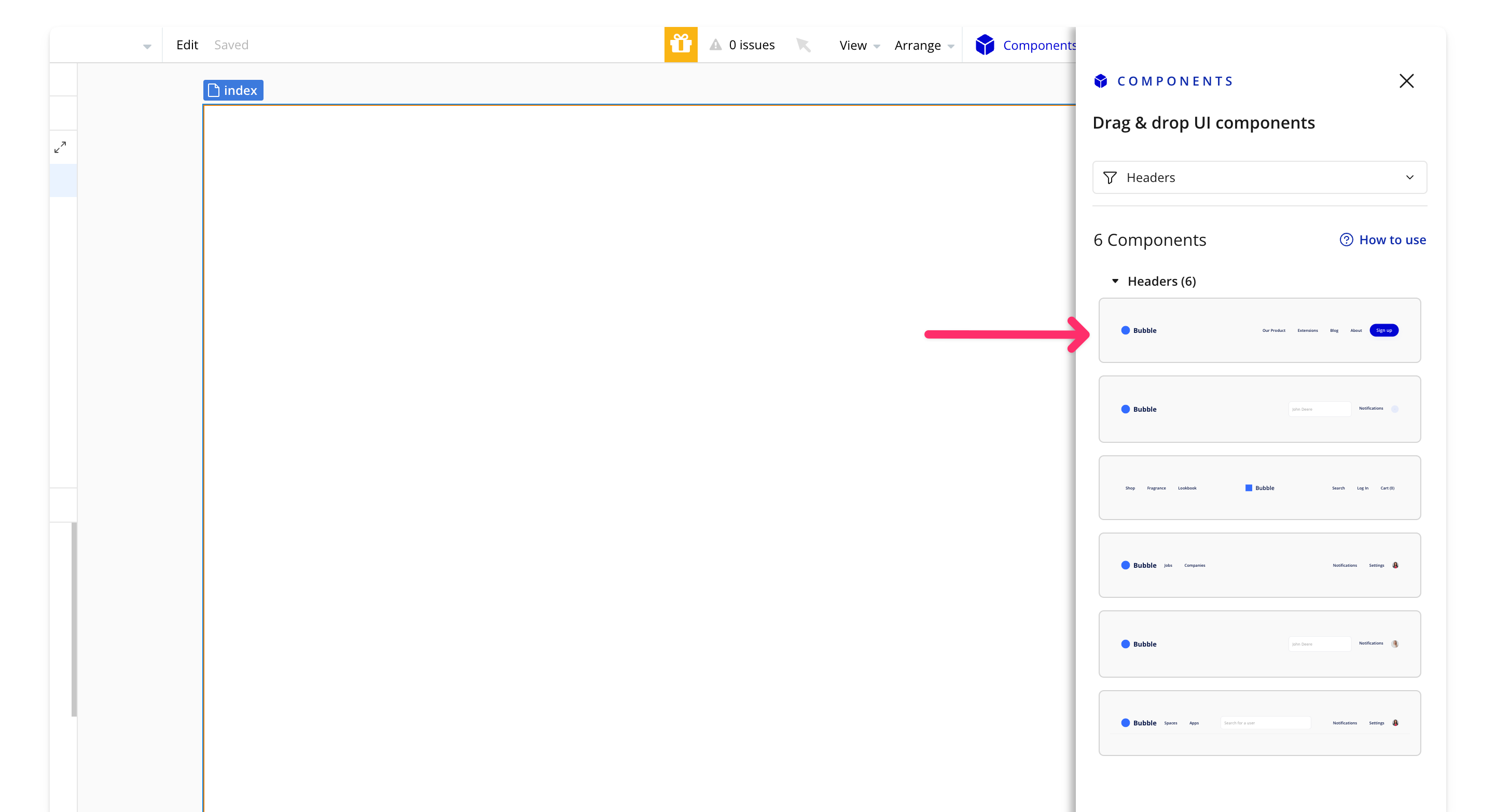The image size is (1496, 812).
Task: Collapse the Headers (6) group
Action: [x=1115, y=281]
